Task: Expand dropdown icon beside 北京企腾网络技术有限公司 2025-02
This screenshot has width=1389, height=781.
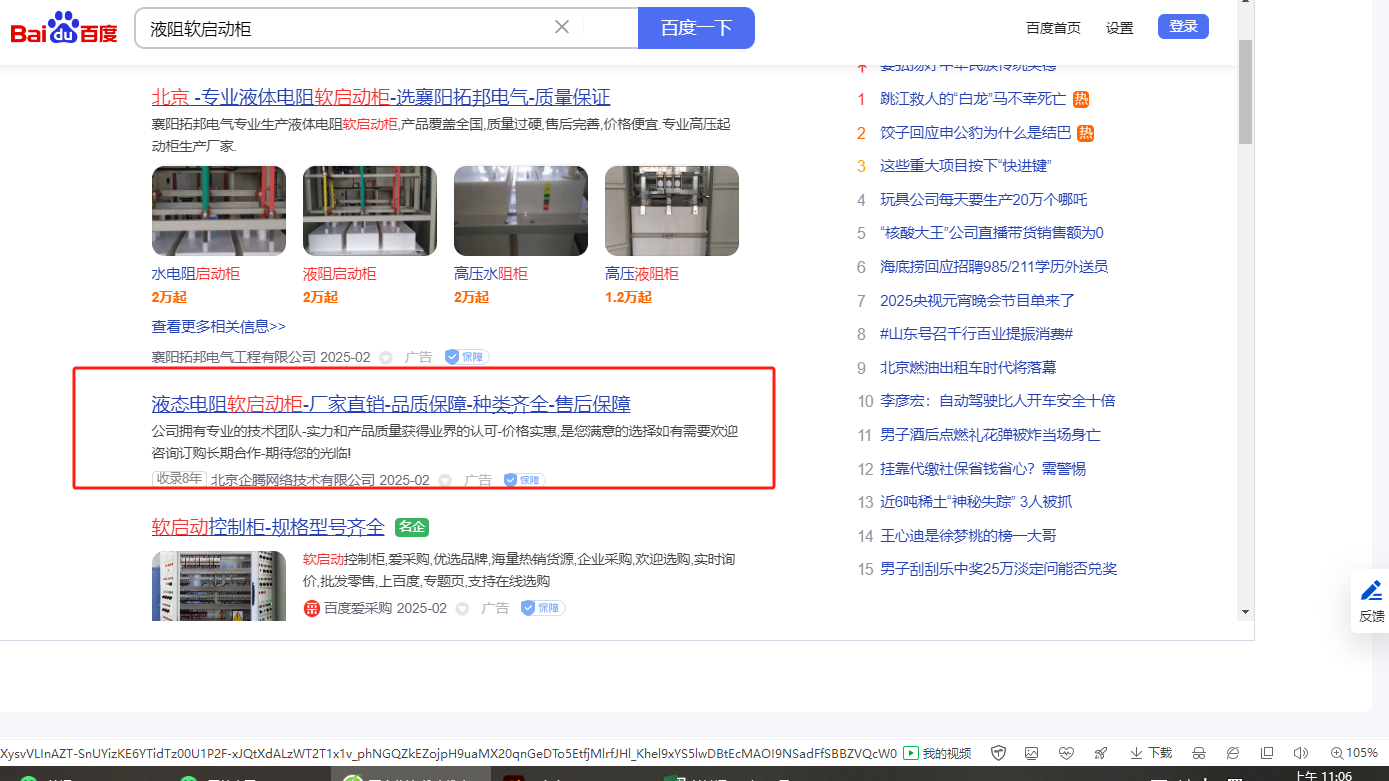Action: click(445, 480)
